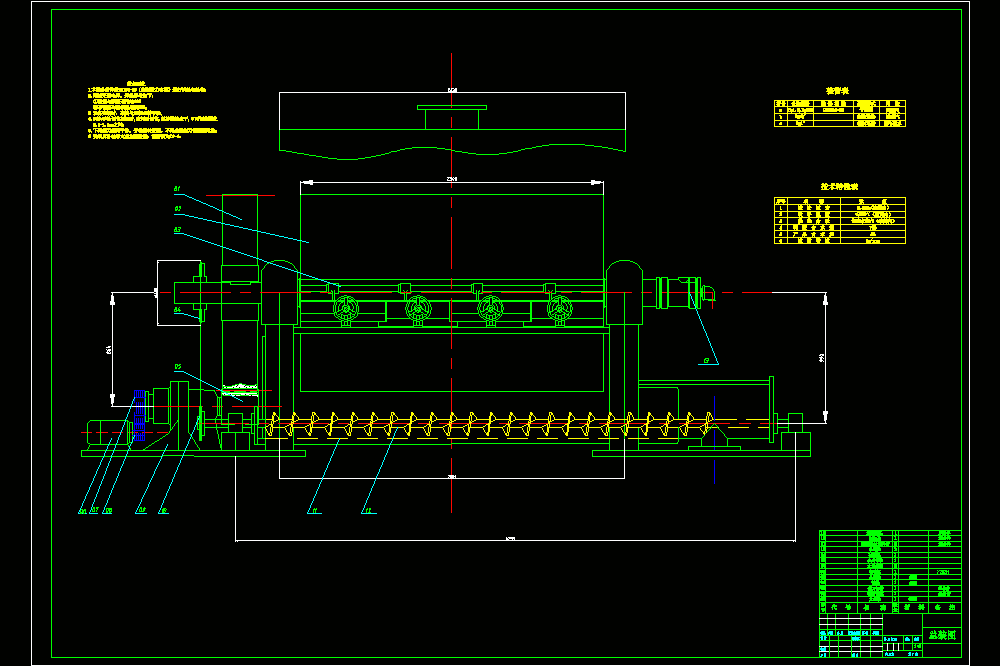Screen dimensions: 1000x666
Task: Select the wavy-bottom hopper outline at top
Action: (452, 126)
